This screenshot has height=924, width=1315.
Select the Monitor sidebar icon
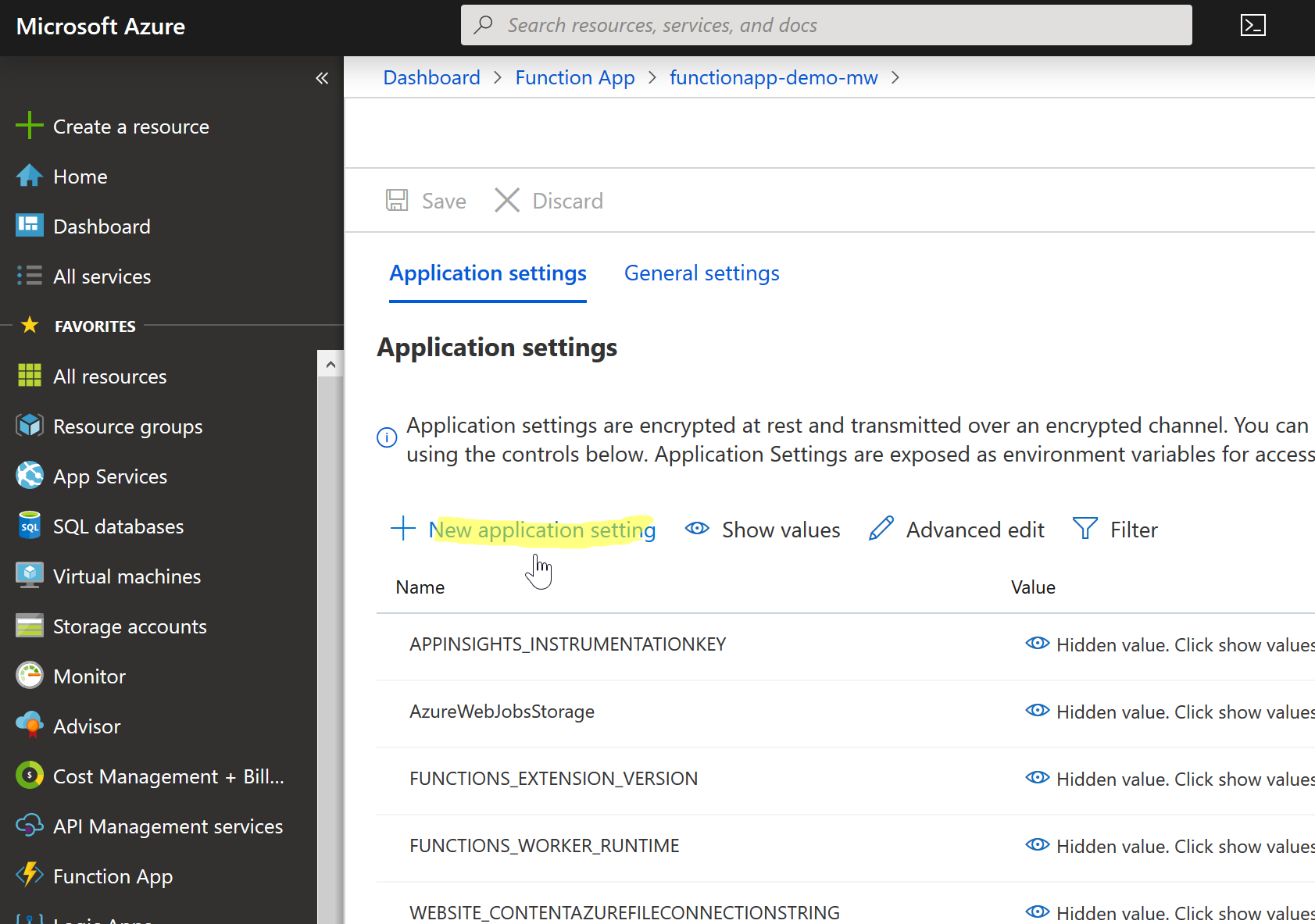[x=29, y=676]
